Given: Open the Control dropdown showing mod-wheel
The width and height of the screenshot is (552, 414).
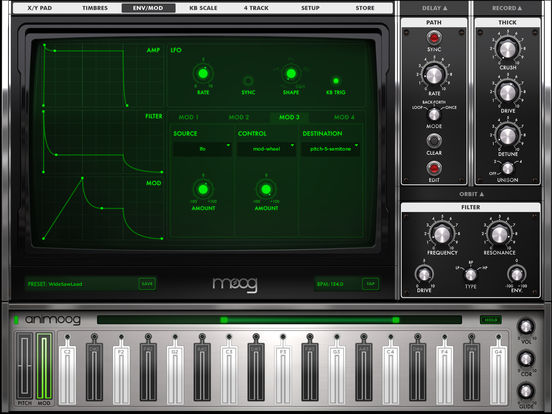Looking at the screenshot, I should [x=266, y=149].
